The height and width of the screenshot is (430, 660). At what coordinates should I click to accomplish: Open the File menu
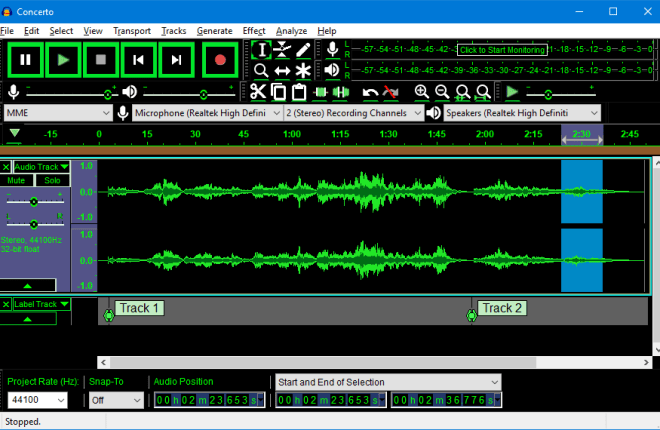(x=7, y=31)
